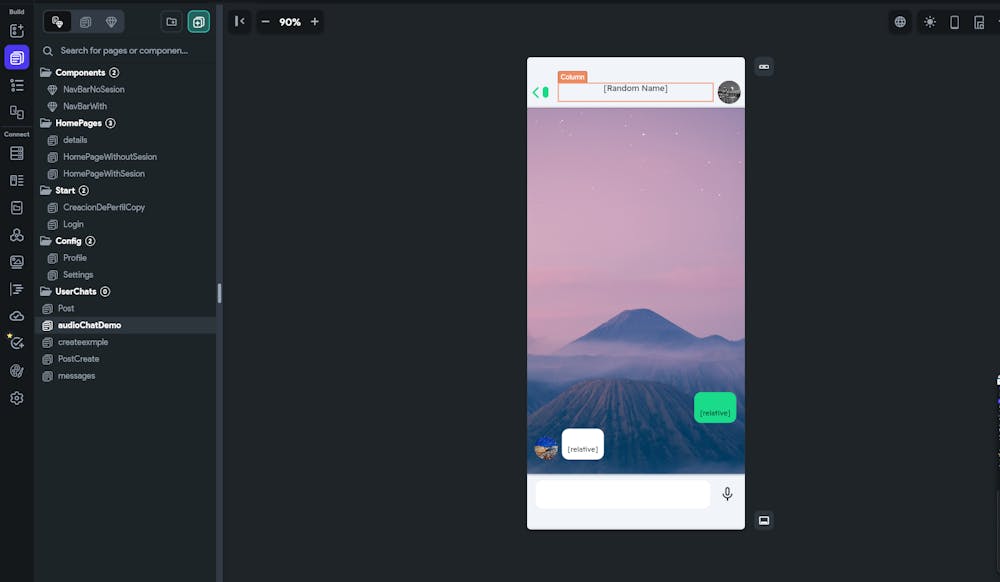Switch to pages and components tab

click(57, 22)
